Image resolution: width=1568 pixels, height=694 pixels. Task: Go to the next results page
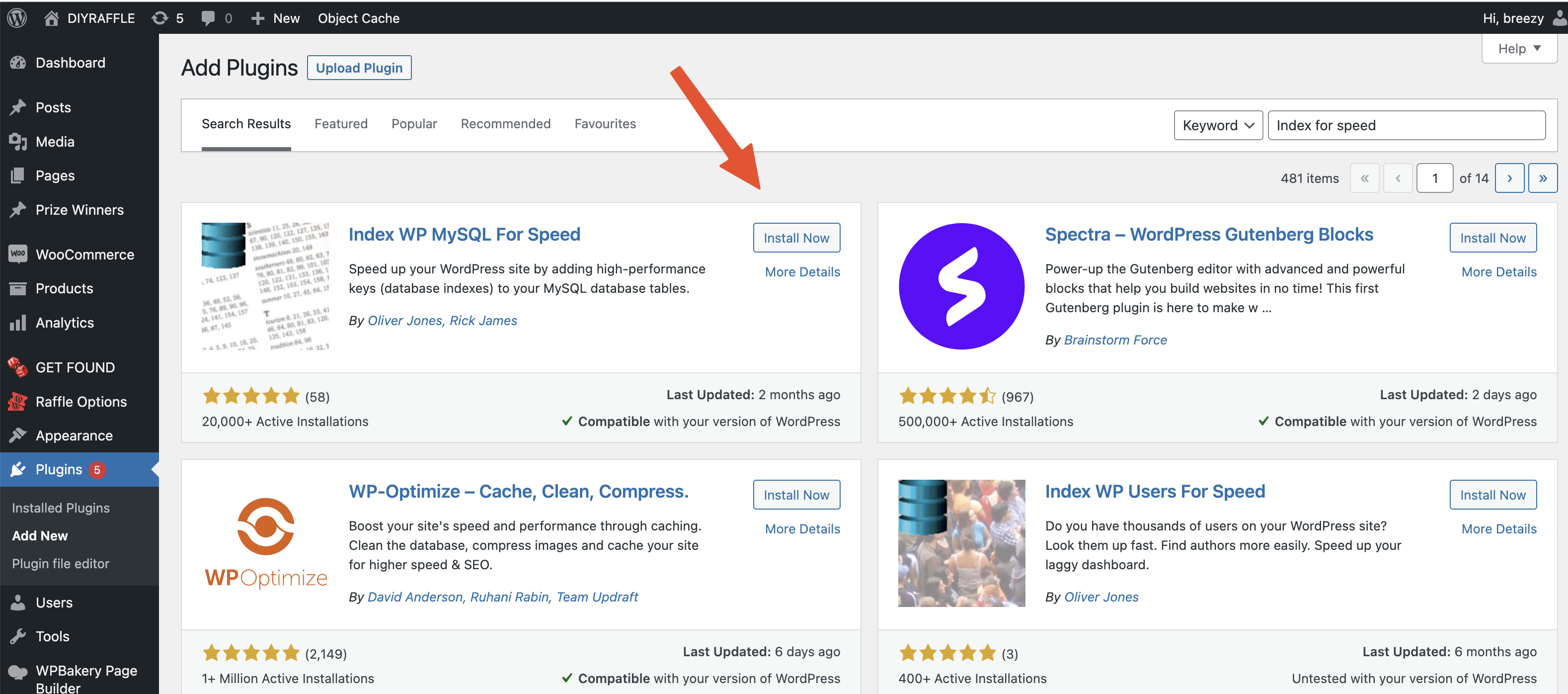tap(1509, 178)
